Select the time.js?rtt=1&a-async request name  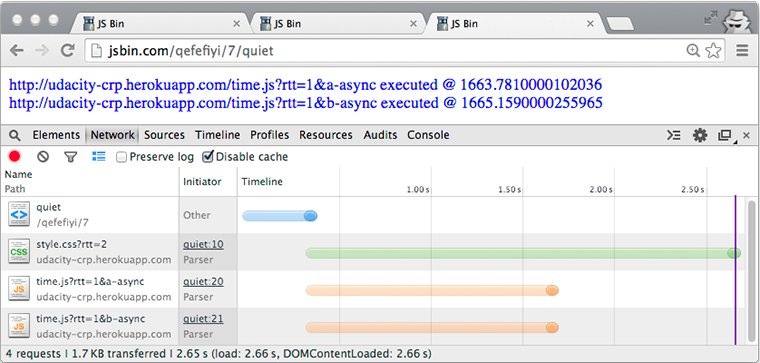[90, 282]
